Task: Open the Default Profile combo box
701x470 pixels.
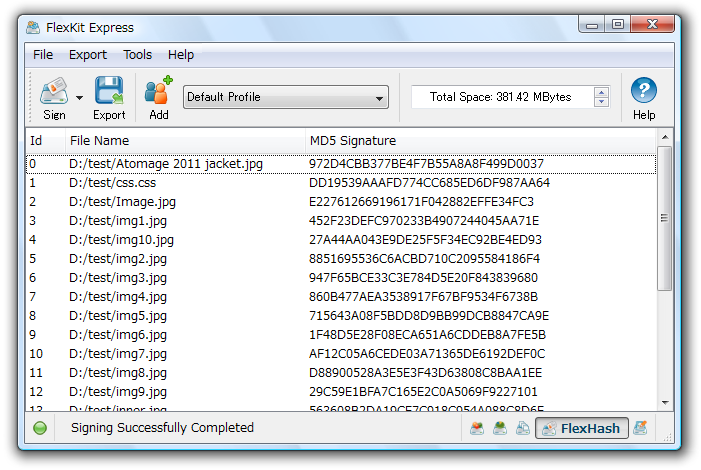Action: point(286,97)
